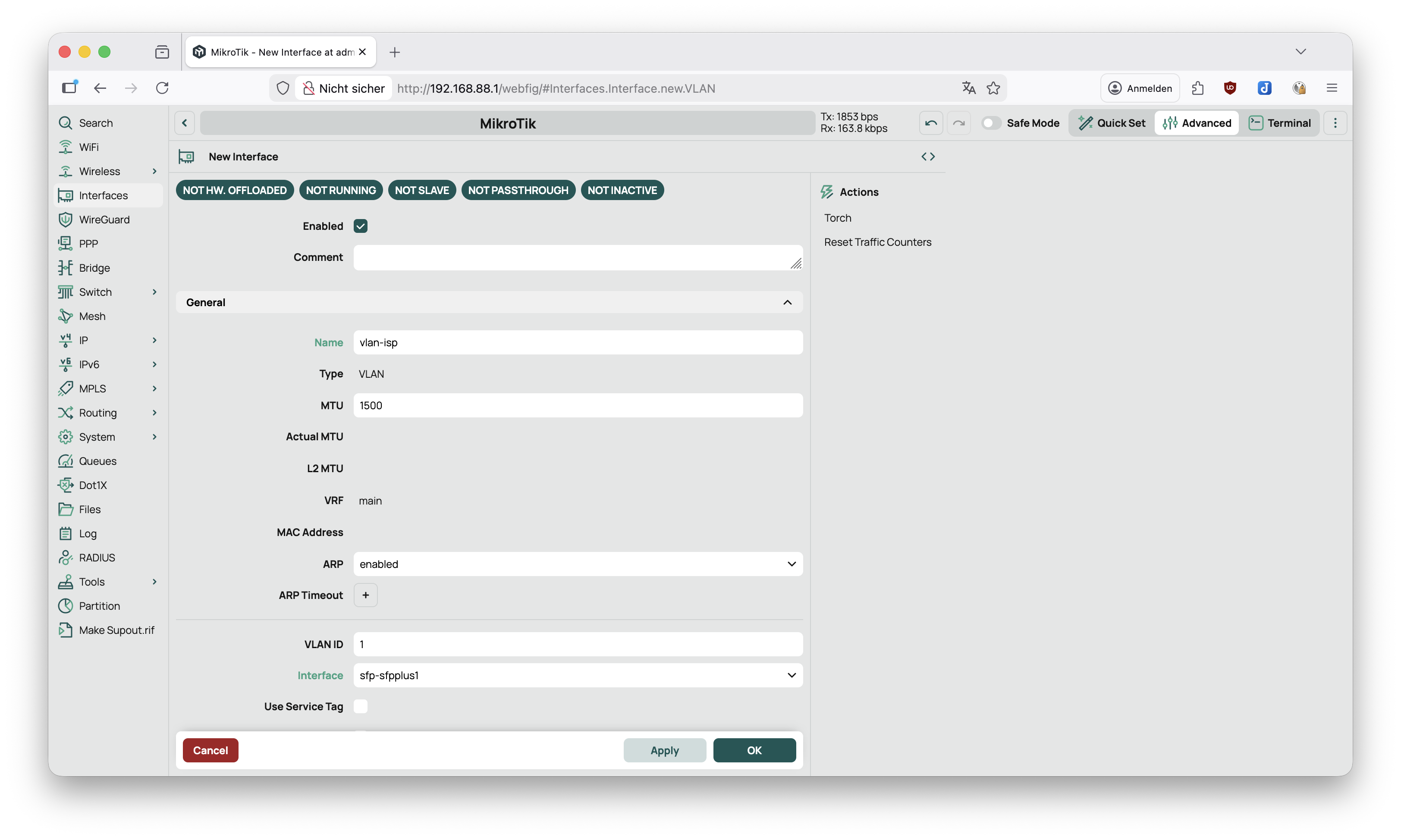Open the list all tabs chevron

tap(1301, 51)
